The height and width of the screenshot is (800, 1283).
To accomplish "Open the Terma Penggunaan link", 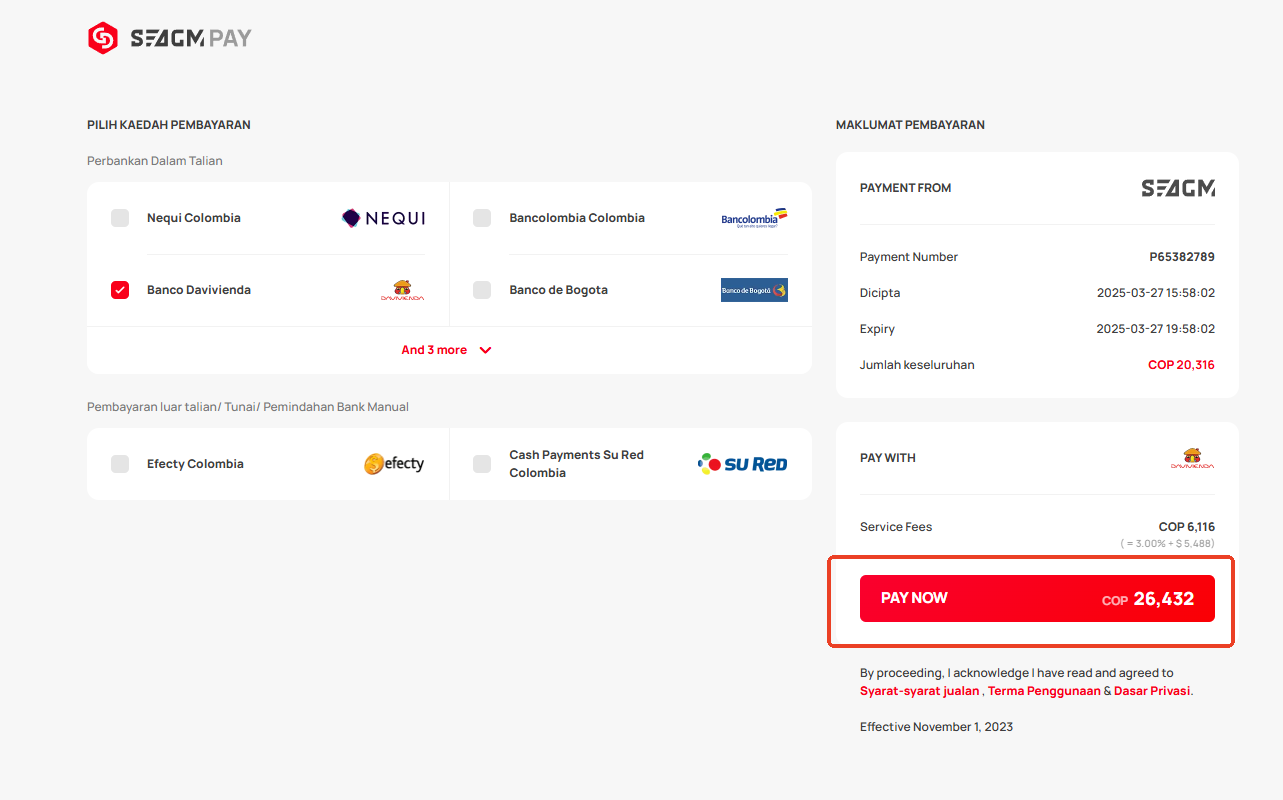I will click(x=1044, y=691).
